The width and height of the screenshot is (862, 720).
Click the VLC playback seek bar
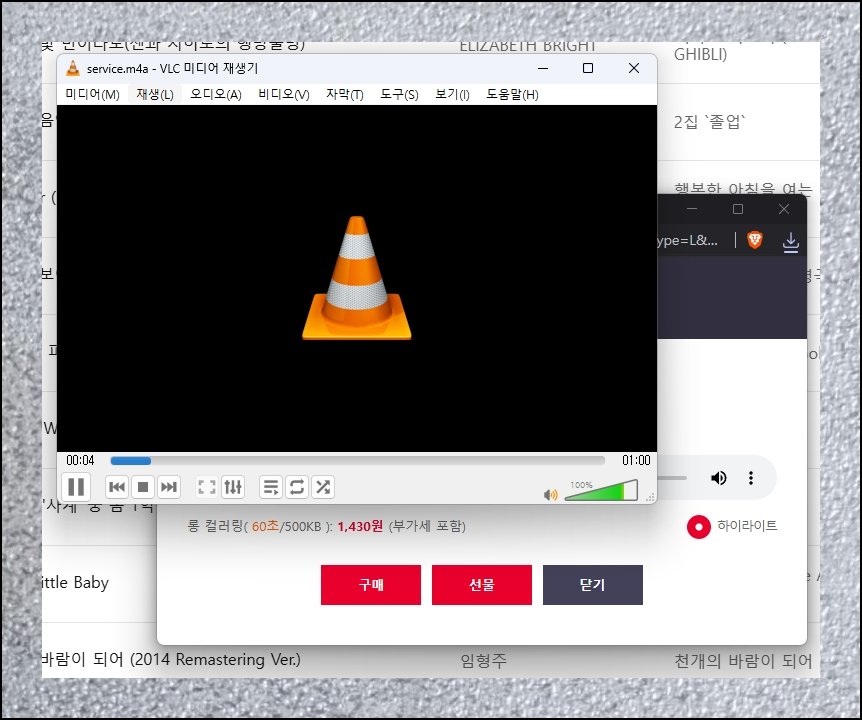(x=357, y=461)
